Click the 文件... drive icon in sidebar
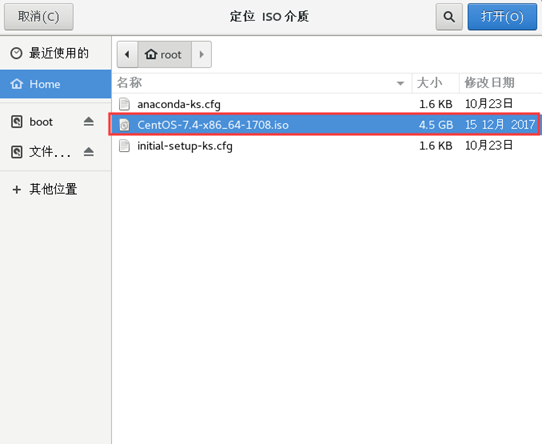Screen dimensions: 542x444 (x=17, y=152)
